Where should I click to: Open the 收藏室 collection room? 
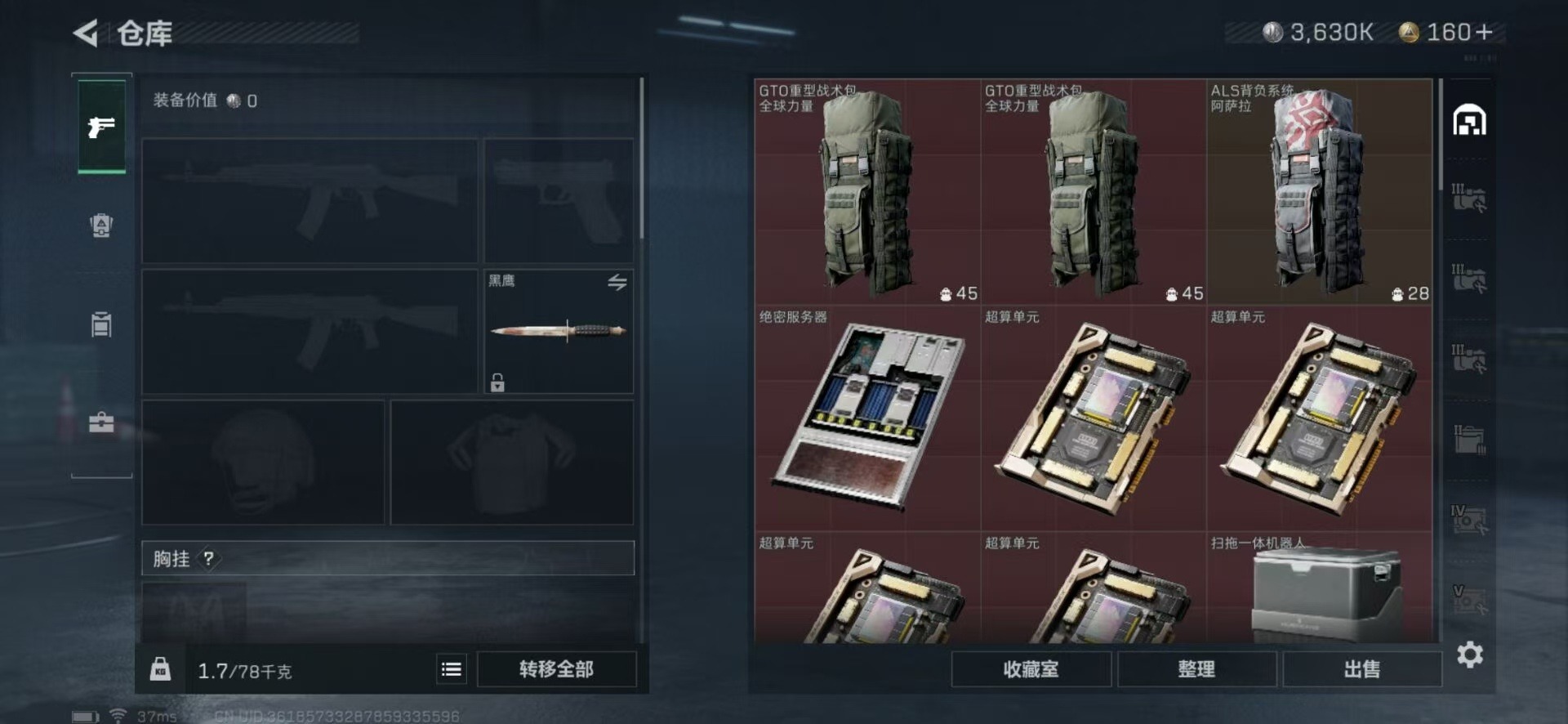[1031, 669]
